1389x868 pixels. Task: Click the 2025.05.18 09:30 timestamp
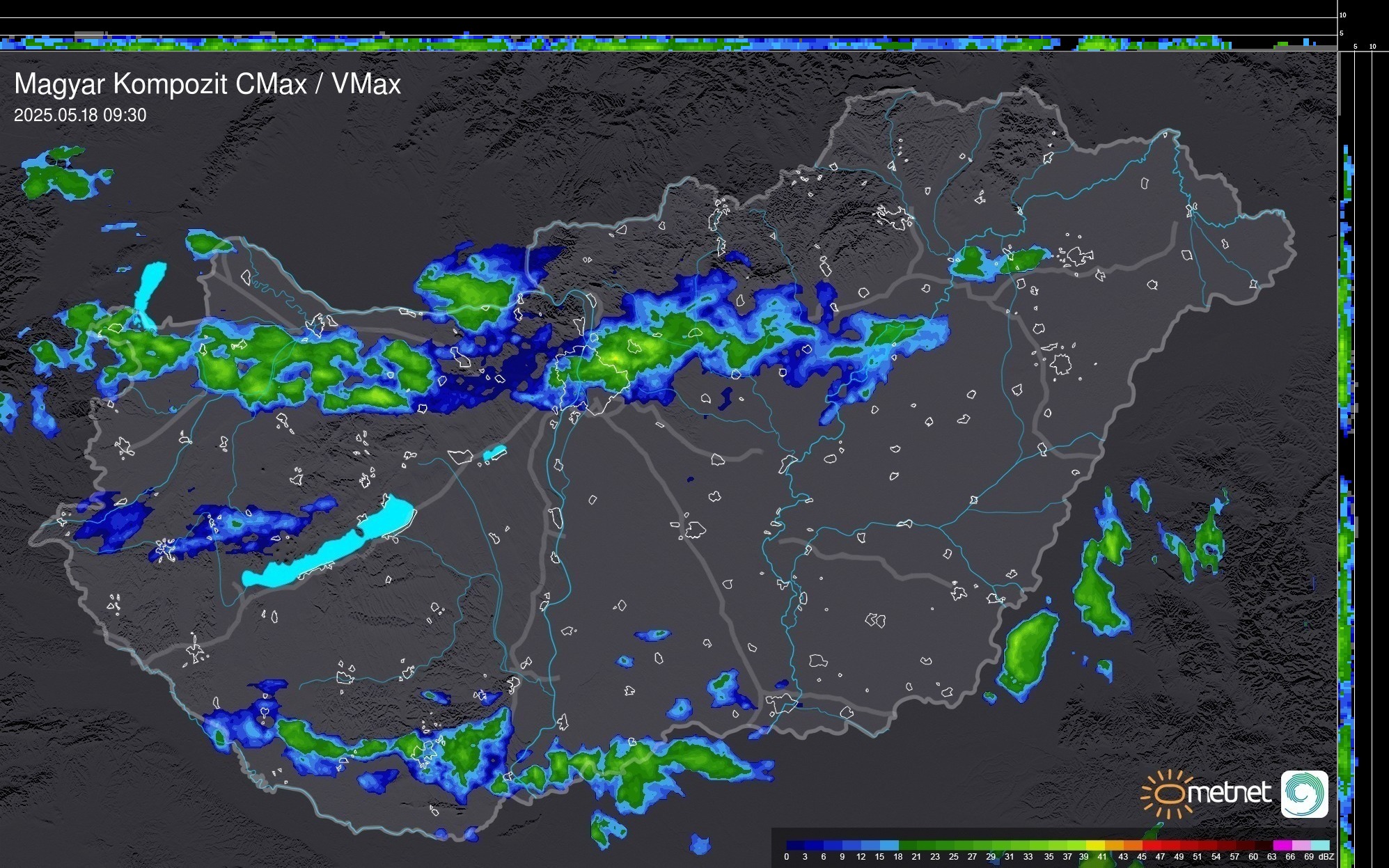click(80, 116)
